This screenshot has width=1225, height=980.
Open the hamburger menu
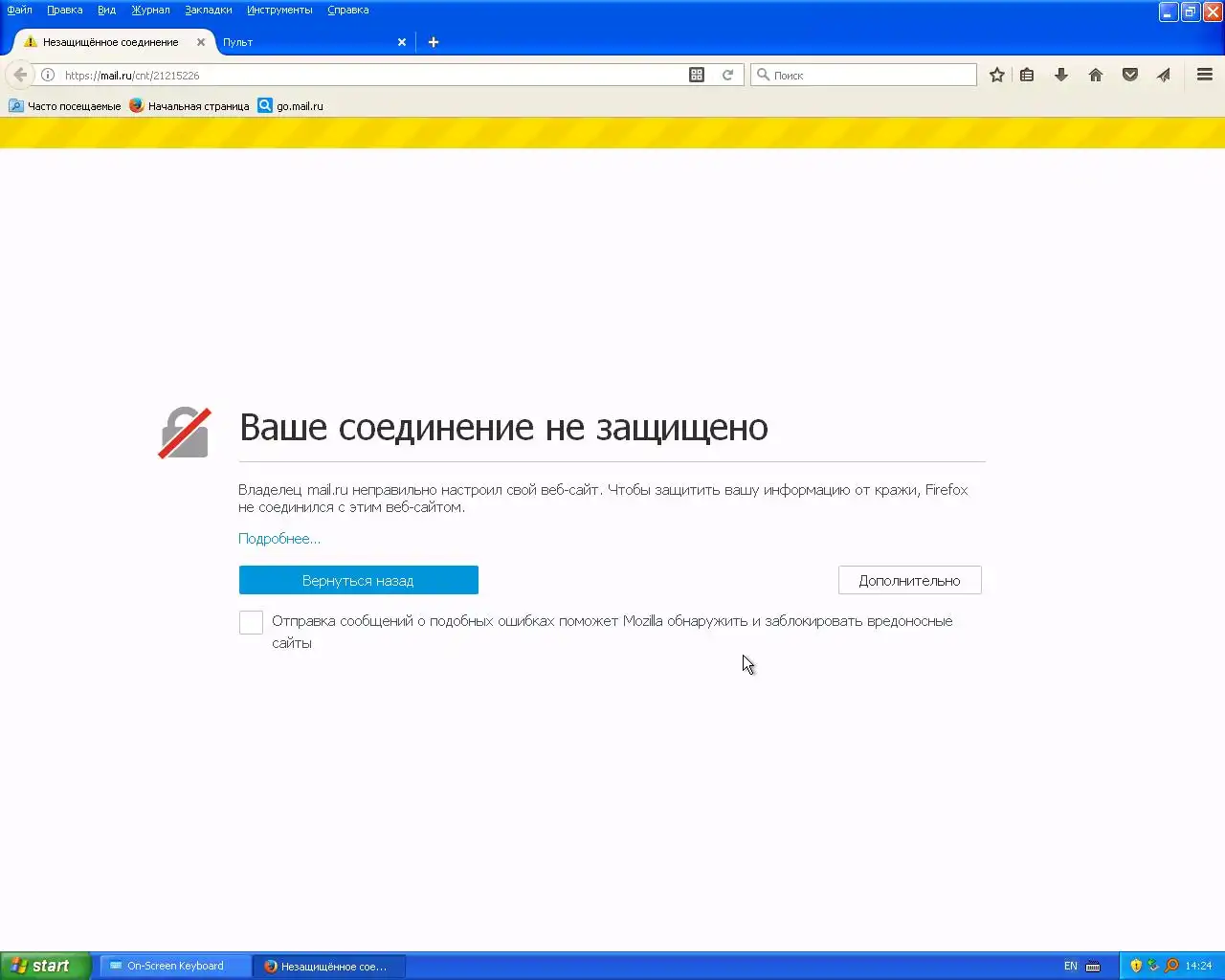coord(1205,75)
